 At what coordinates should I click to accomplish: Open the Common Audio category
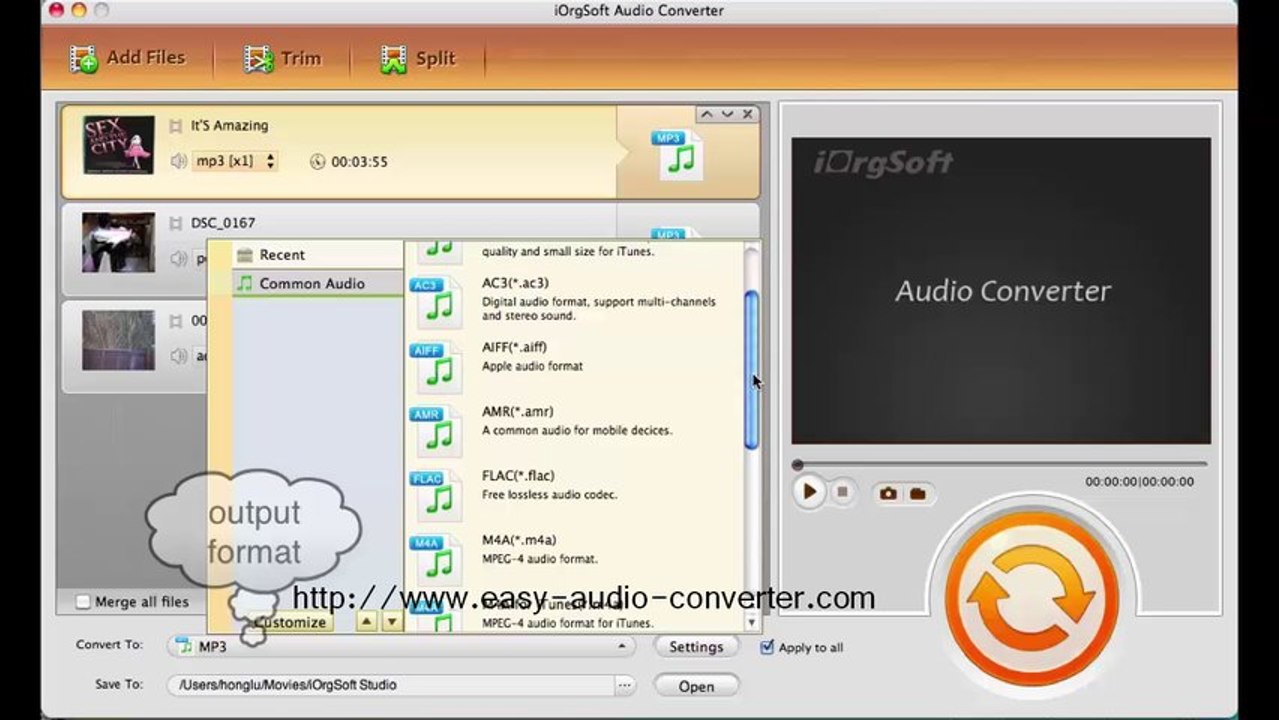[317, 284]
